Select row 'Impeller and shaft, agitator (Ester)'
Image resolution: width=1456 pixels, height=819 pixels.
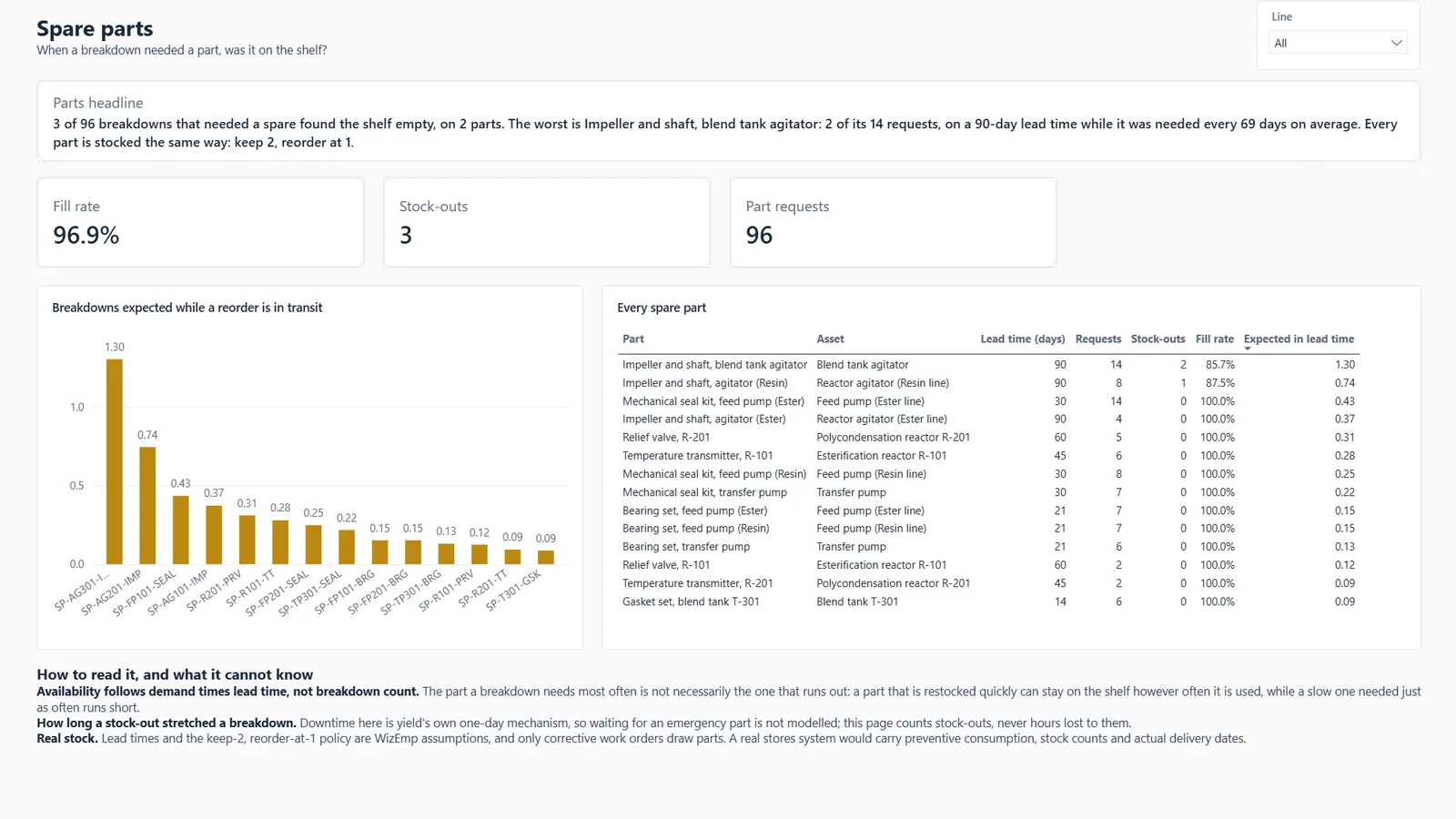[x=988, y=420]
